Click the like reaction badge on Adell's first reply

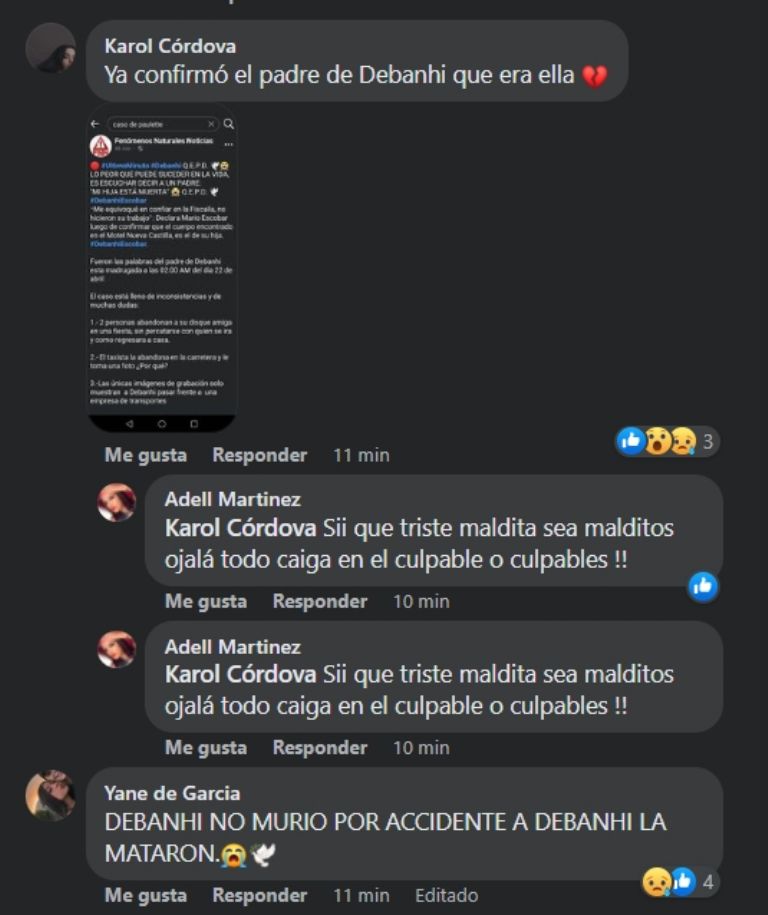click(x=703, y=586)
